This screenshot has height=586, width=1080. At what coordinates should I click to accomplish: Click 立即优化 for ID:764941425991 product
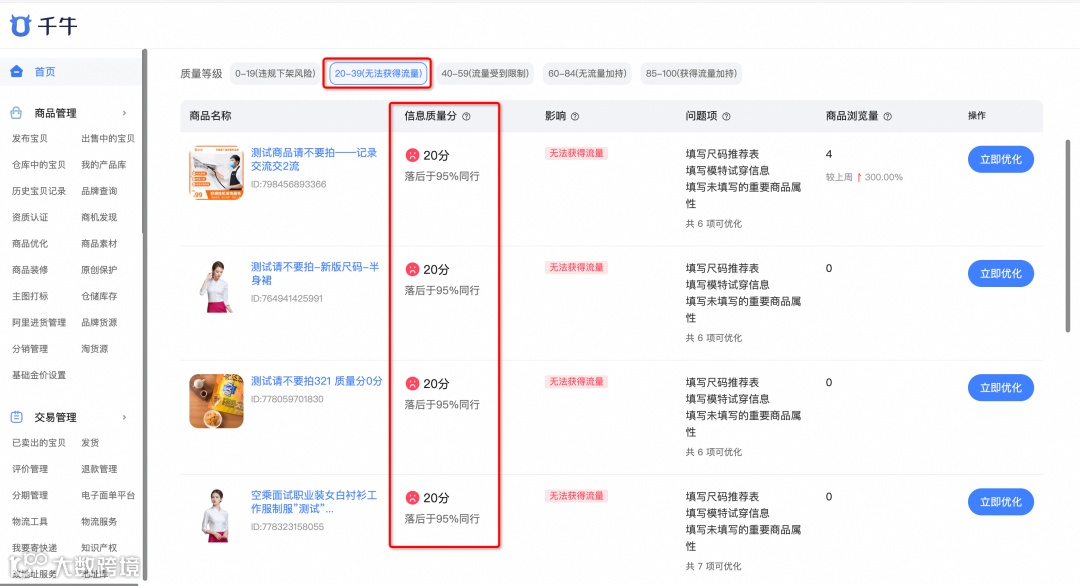click(x=1001, y=273)
